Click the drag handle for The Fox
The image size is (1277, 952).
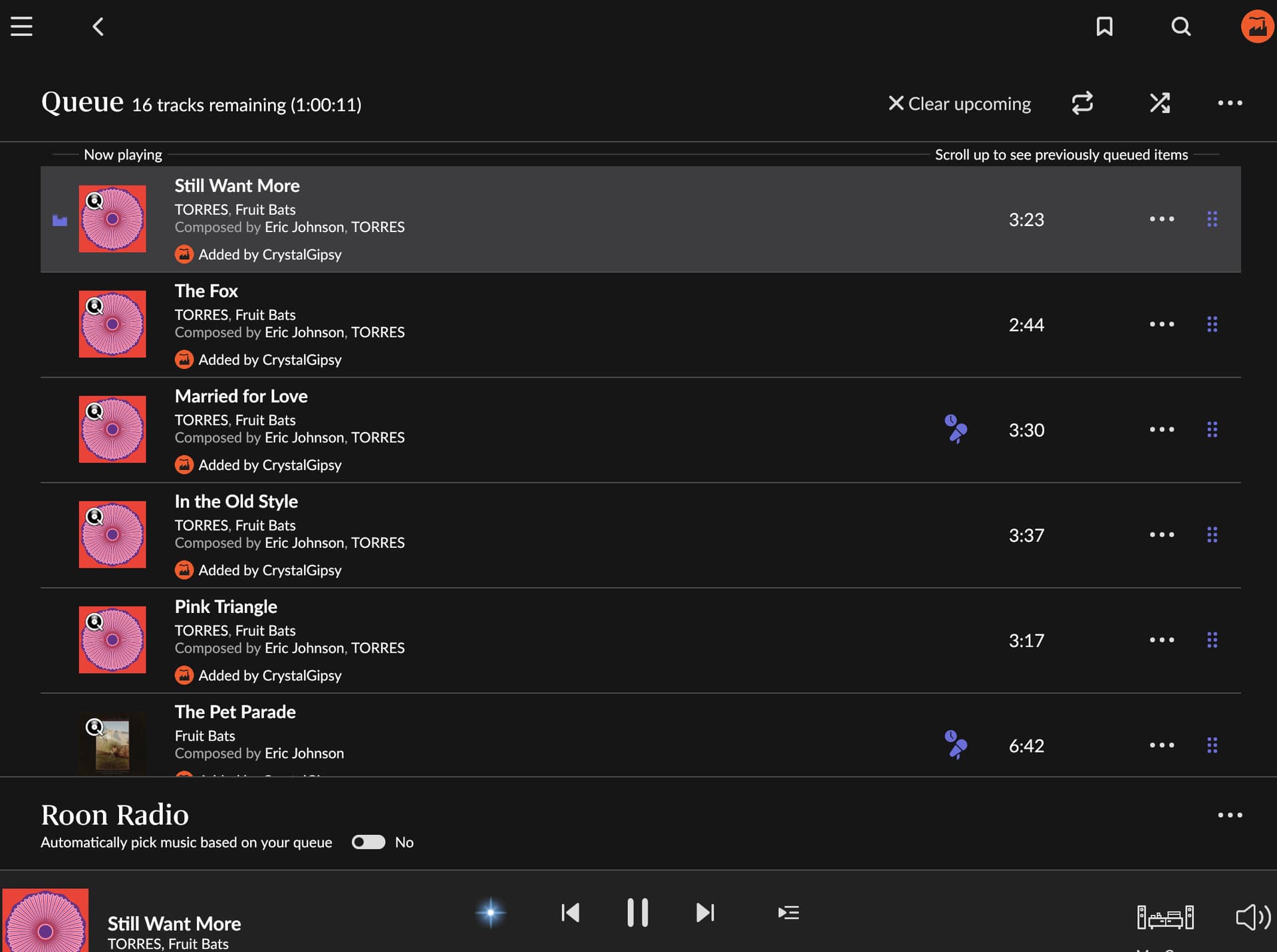1212,324
